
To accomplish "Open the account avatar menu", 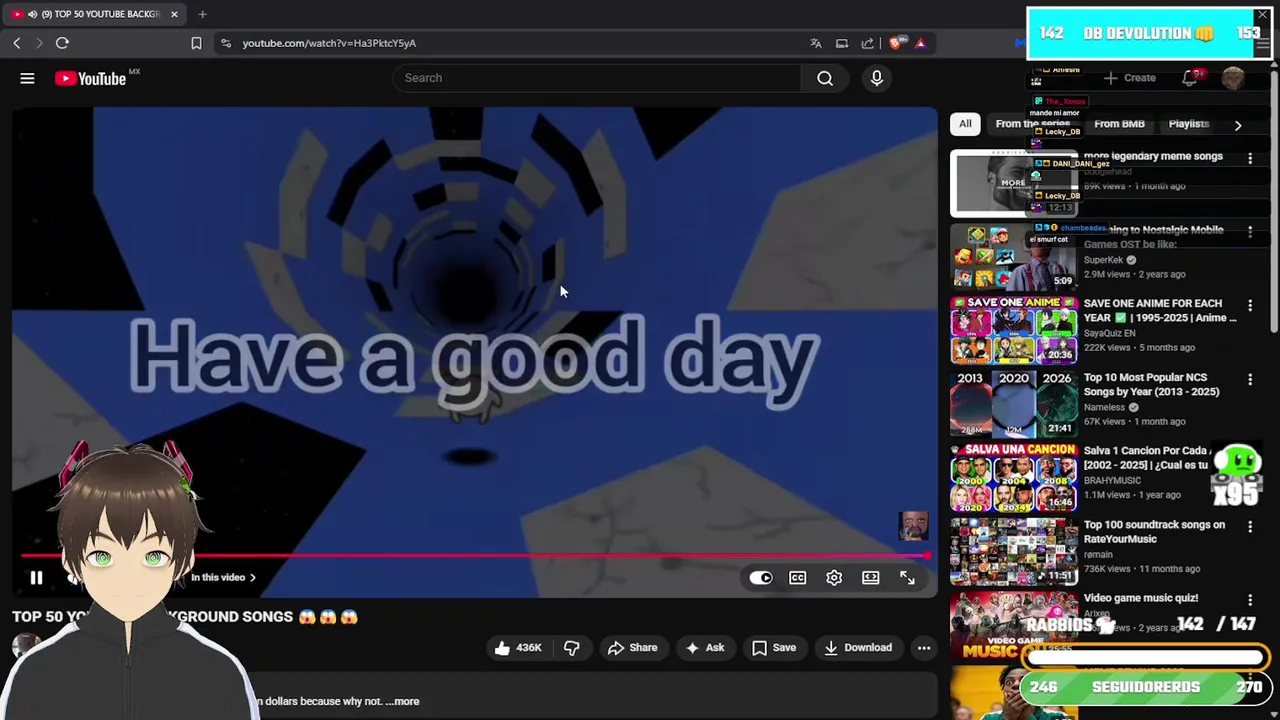I will tap(1233, 78).
